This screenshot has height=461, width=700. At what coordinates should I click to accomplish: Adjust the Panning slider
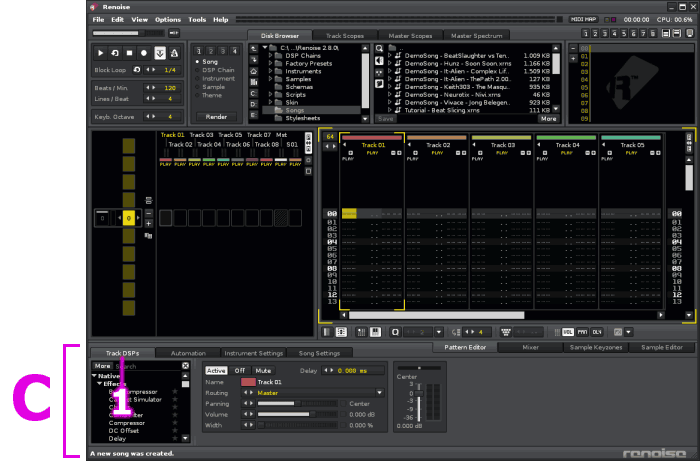[297, 403]
